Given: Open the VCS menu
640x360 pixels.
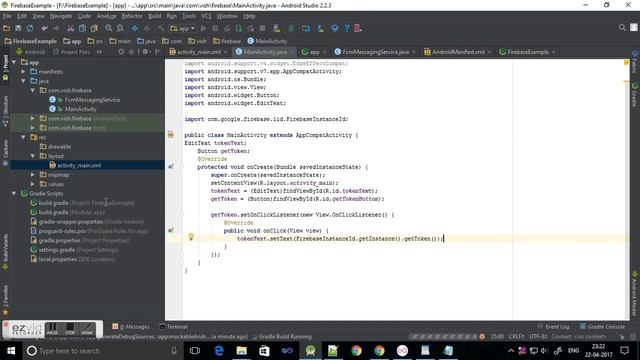Looking at the screenshot, I should (206, 16).
